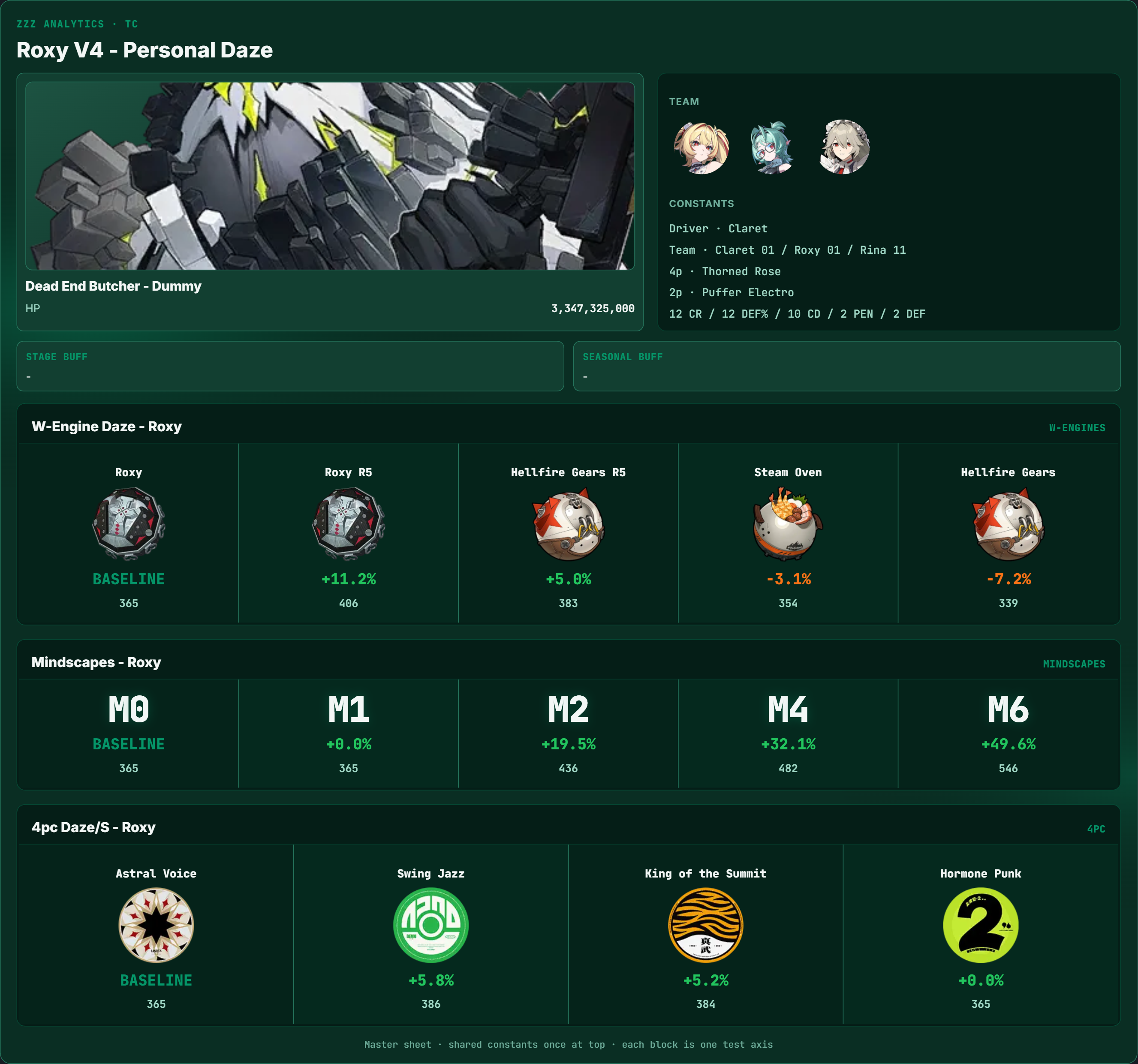Click the +19.5% value under M2
This screenshot has height=1064, width=1138.
tap(569, 744)
